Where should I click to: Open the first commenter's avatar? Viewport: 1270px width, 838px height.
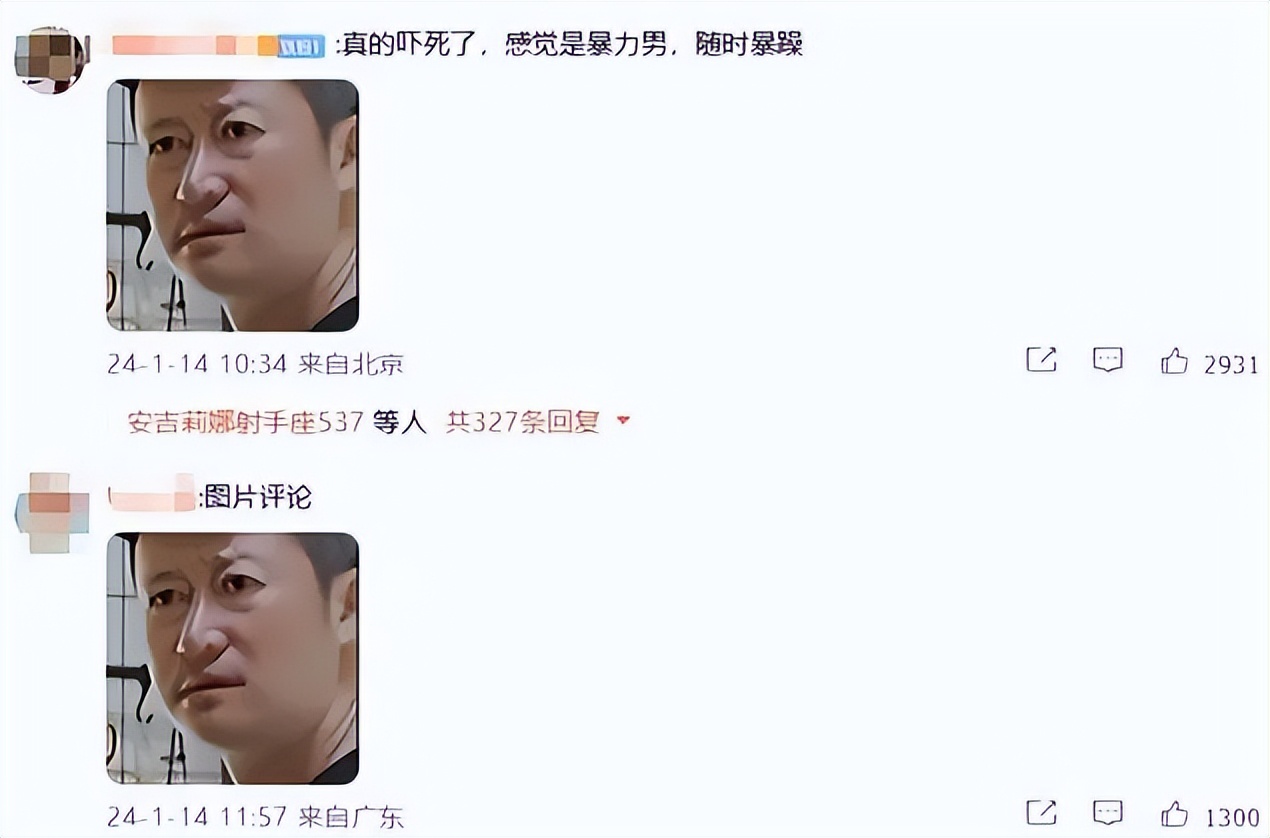(50, 61)
